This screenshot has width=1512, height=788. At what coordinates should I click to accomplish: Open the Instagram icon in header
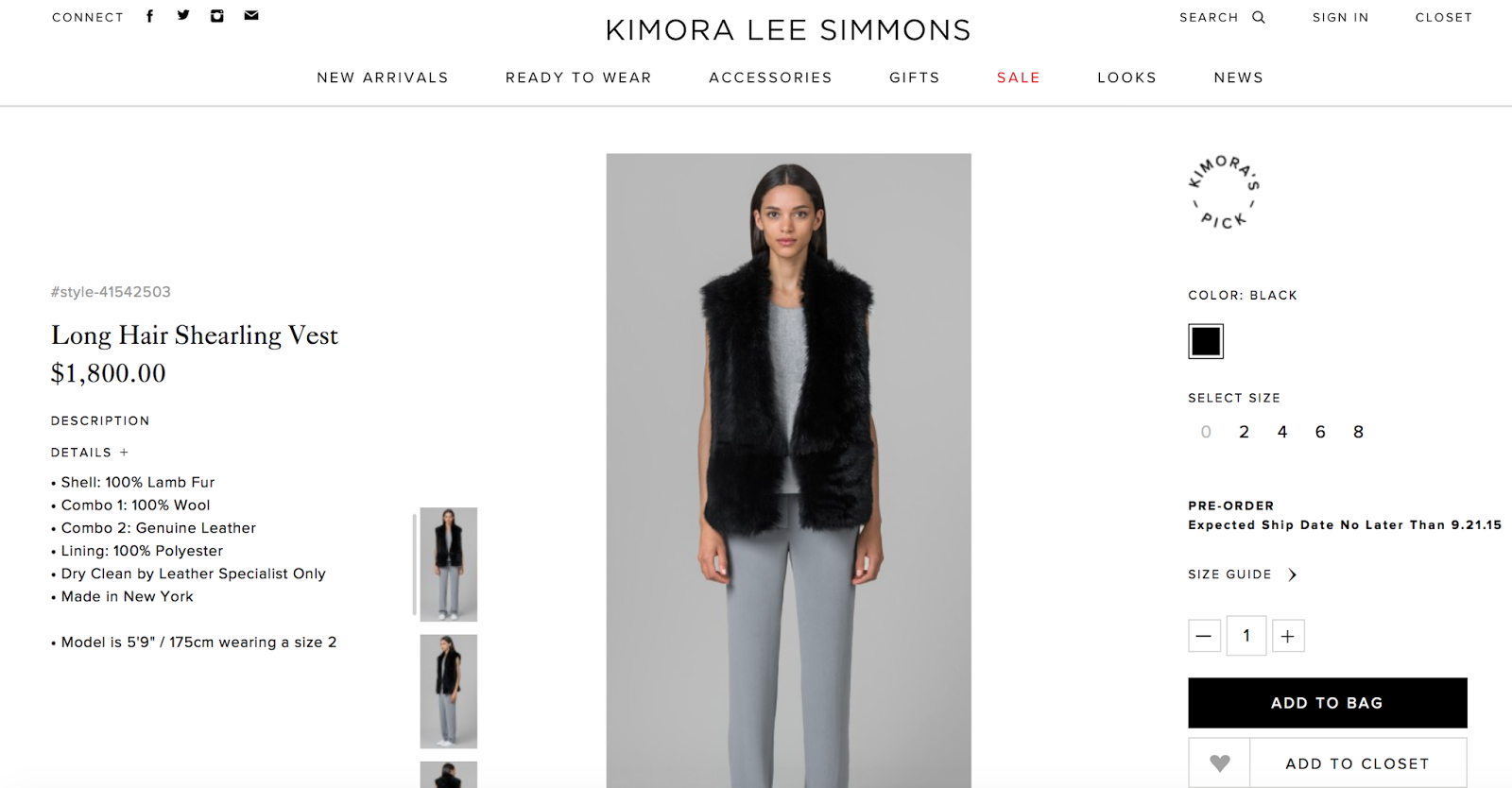(x=216, y=16)
